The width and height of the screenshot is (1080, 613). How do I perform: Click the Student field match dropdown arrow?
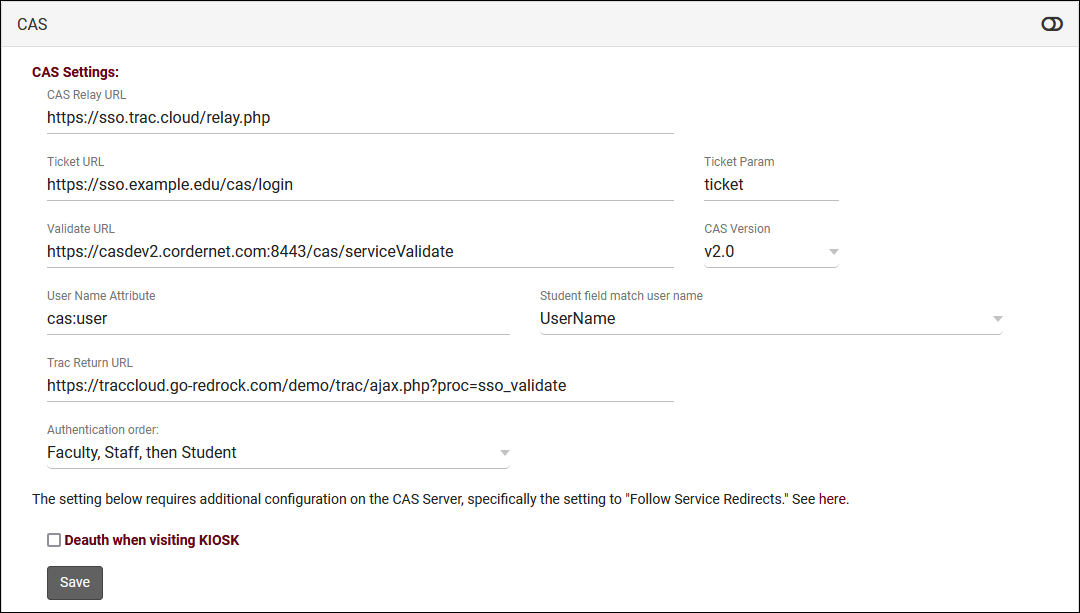click(x=996, y=319)
